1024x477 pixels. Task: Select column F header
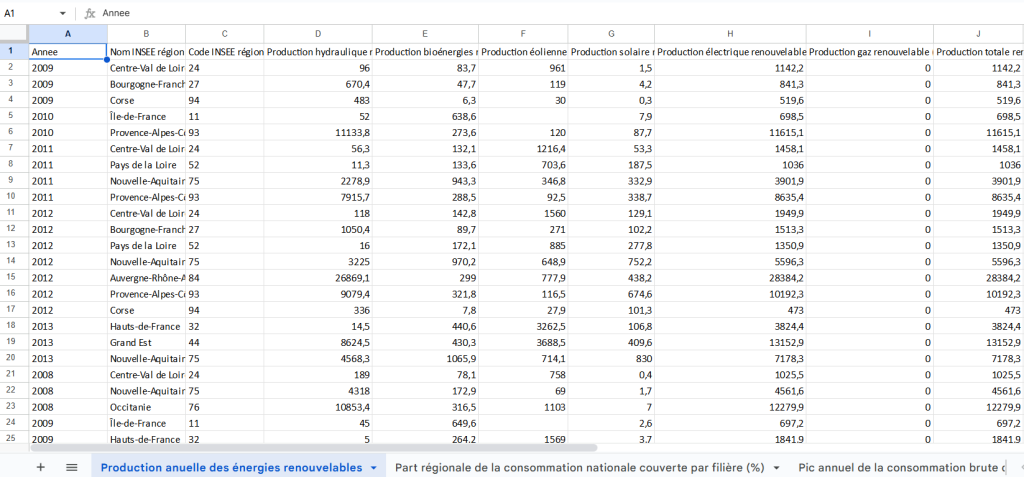[523, 33]
